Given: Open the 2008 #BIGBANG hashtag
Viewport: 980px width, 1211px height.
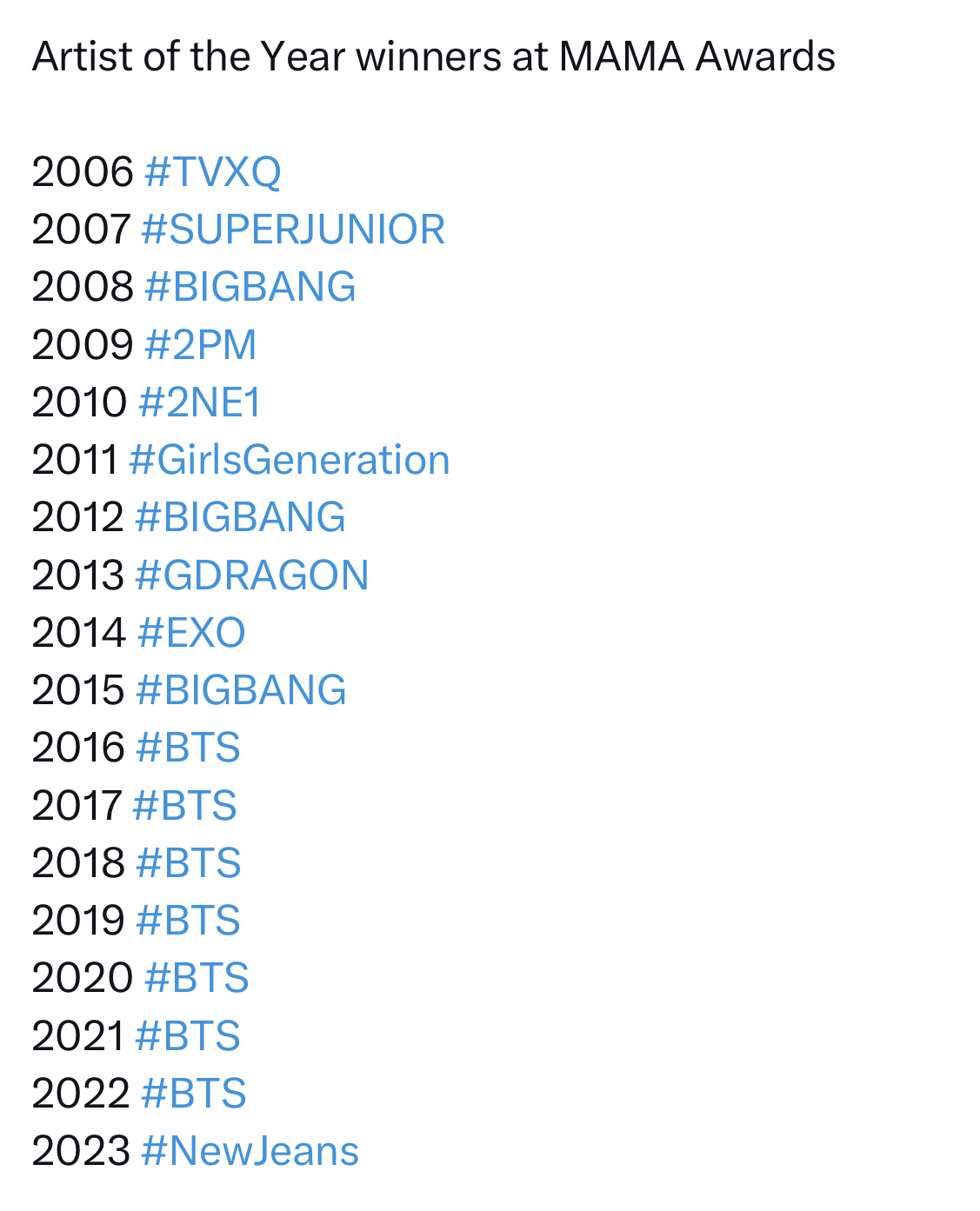Looking at the screenshot, I should [250, 287].
